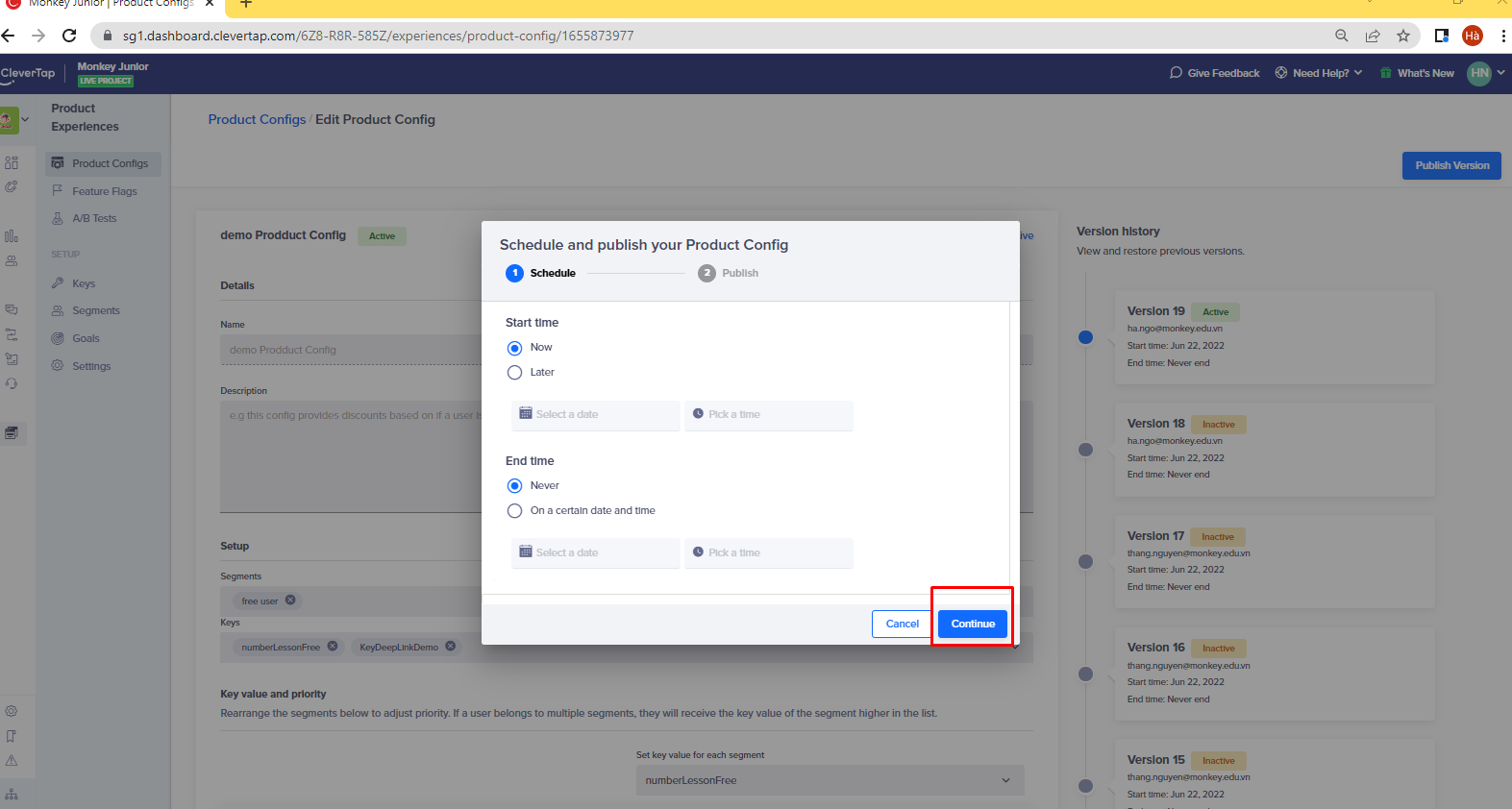Click the Feature Flags flag icon
Image resolution: width=1512 pixels, height=809 pixels.
pyautogui.click(x=58, y=191)
